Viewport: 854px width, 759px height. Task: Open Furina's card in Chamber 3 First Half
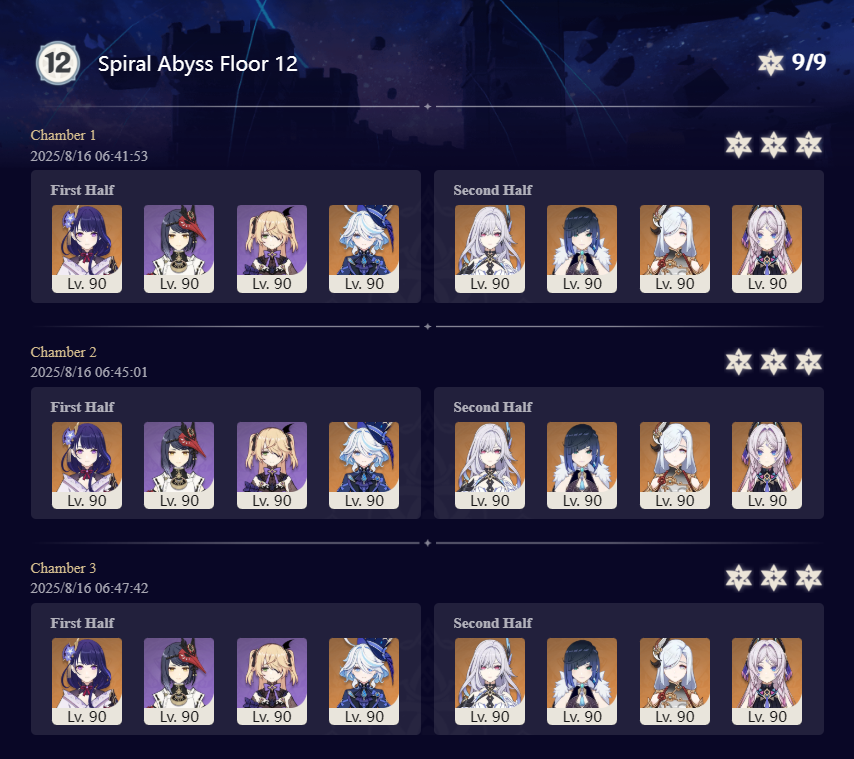coord(364,682)
